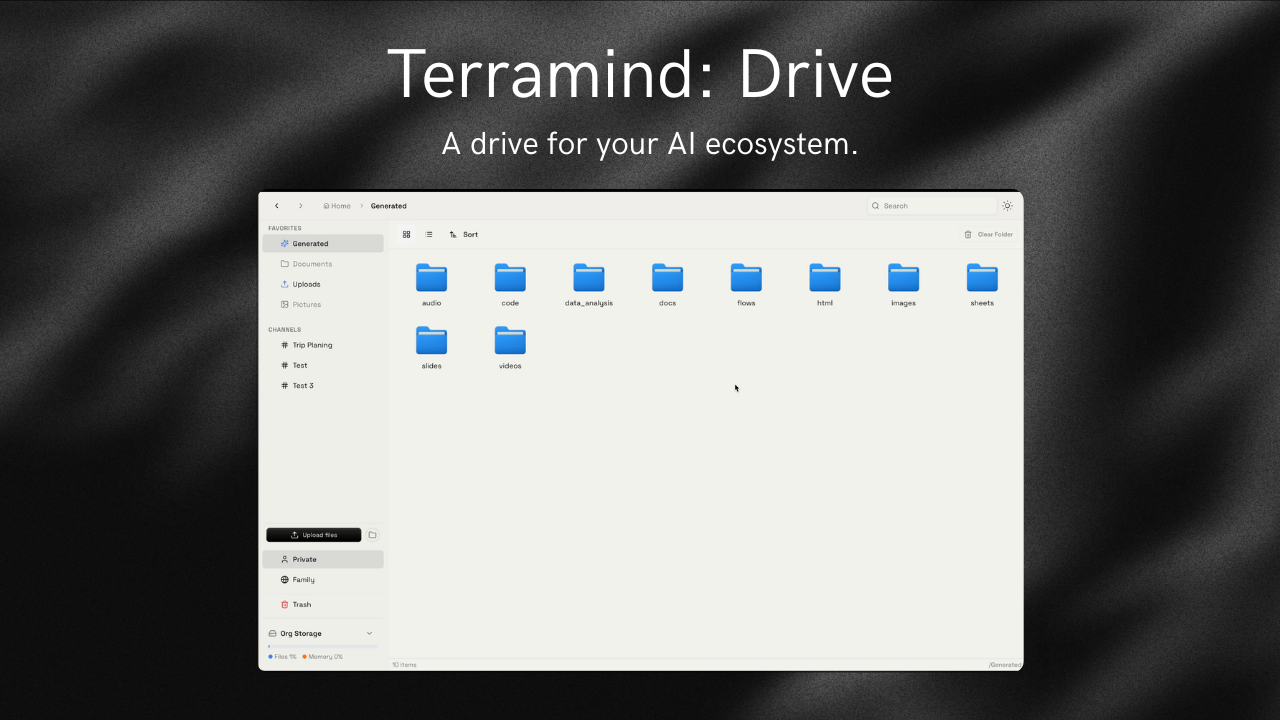Click the /Generated path in status bar
The width and height of the screenshot is (1280, 720).
click(x=1004, y=664)
